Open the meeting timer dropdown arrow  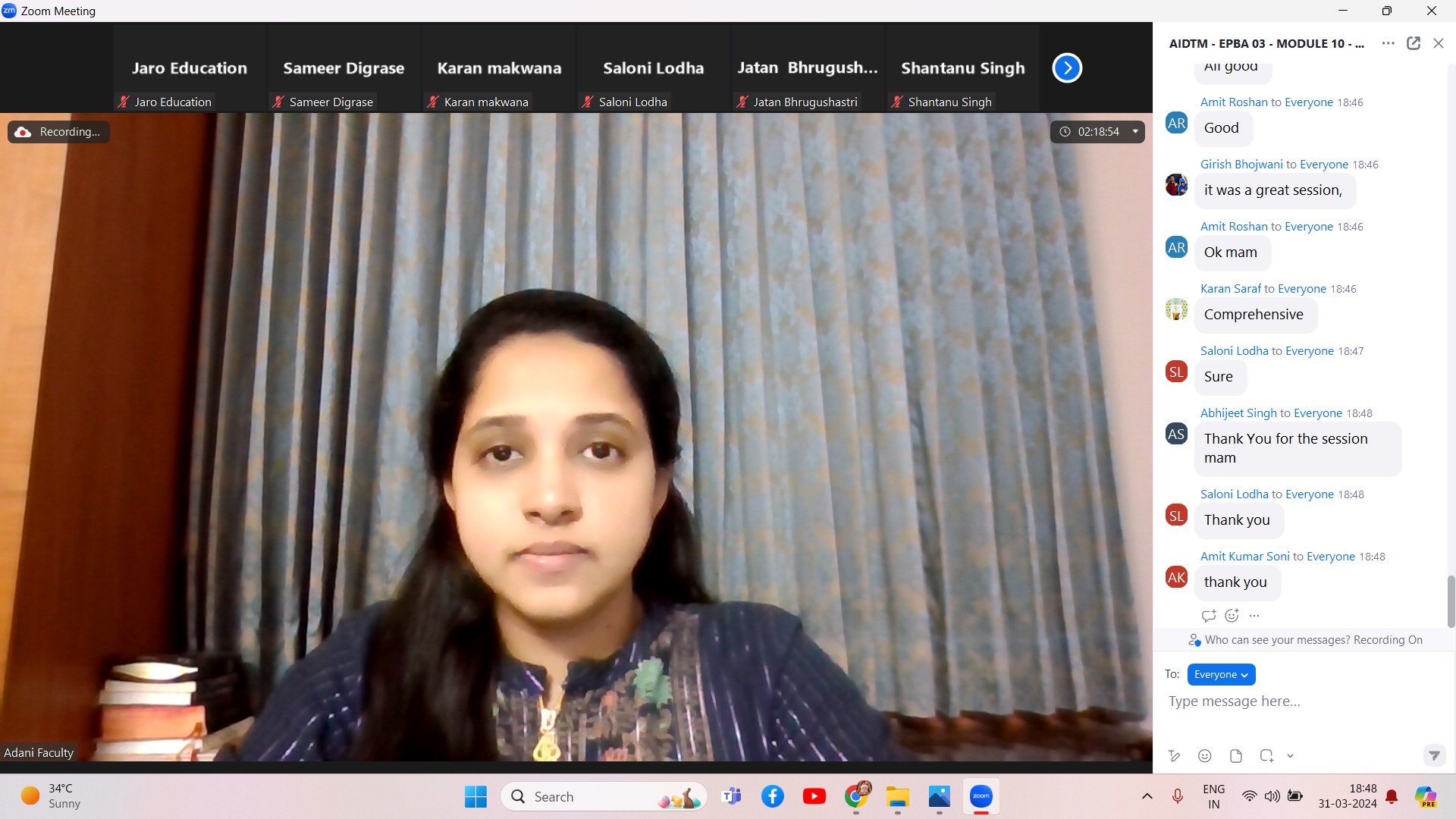click(1135, 131)
